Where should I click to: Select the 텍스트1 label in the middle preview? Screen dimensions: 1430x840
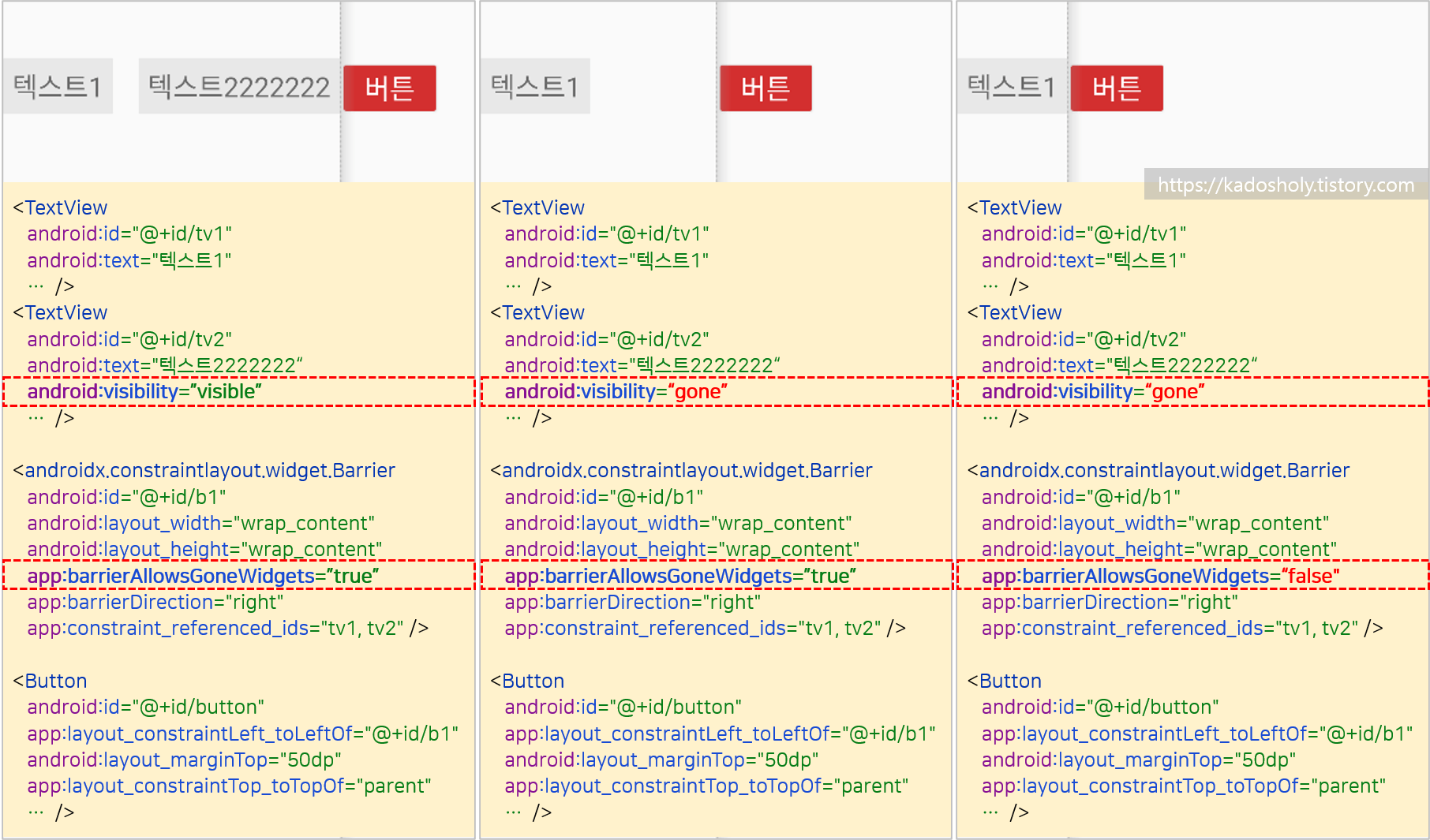(535, 86)
